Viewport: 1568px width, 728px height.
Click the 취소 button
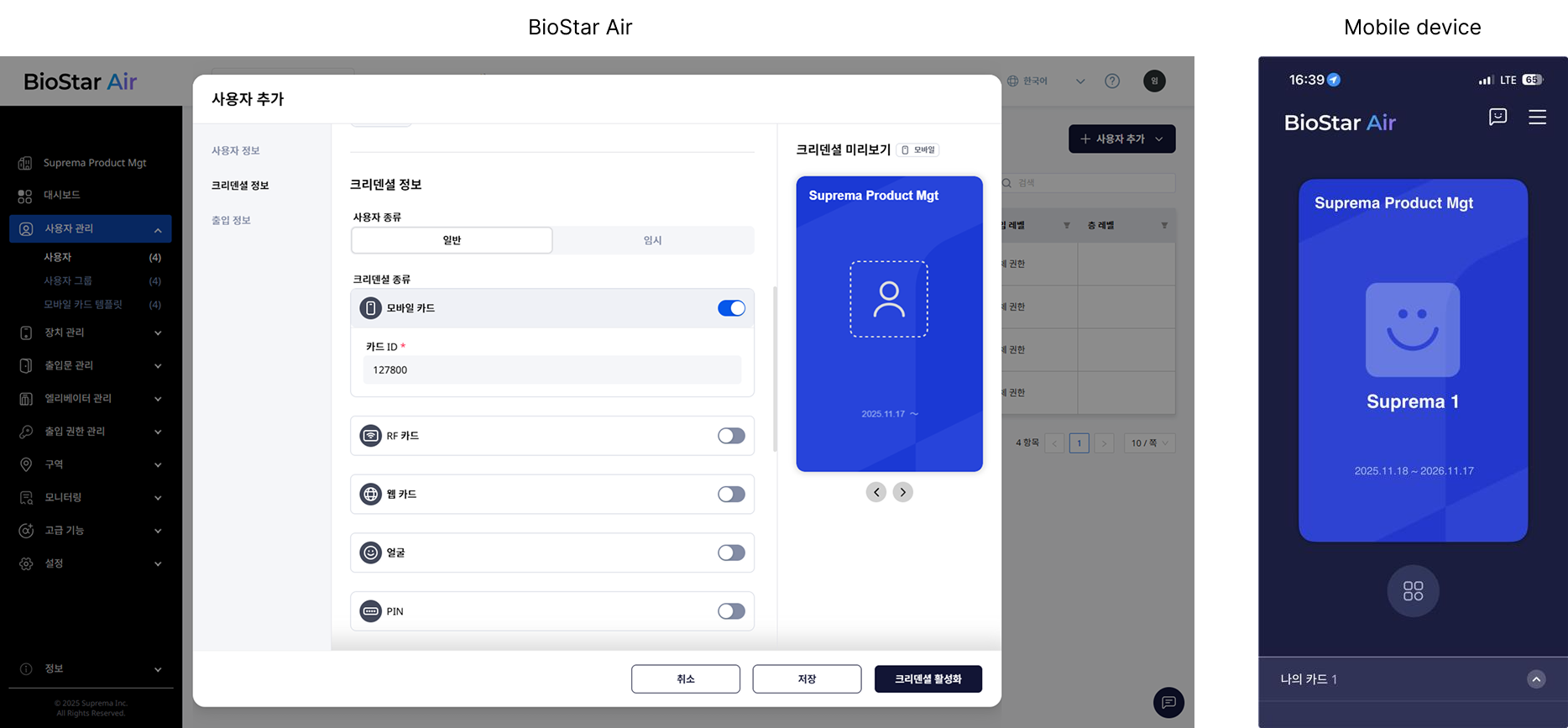click(x=685, y=678)
